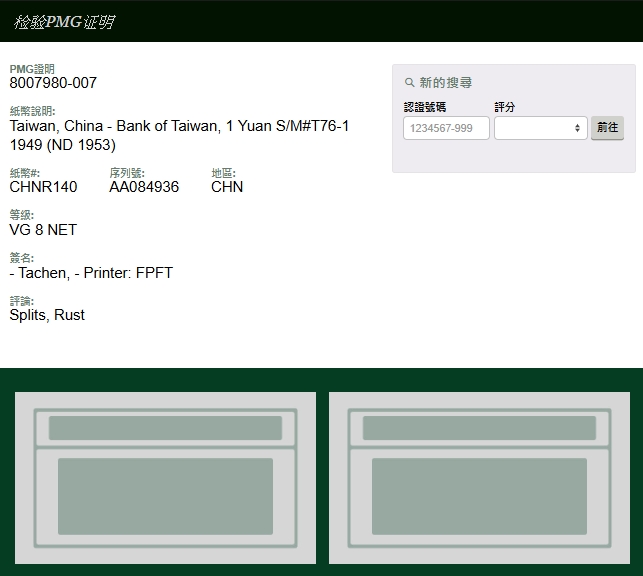Open the right banknote image placeholder
This screenshot has width=643, height=576.
(479, 478)
